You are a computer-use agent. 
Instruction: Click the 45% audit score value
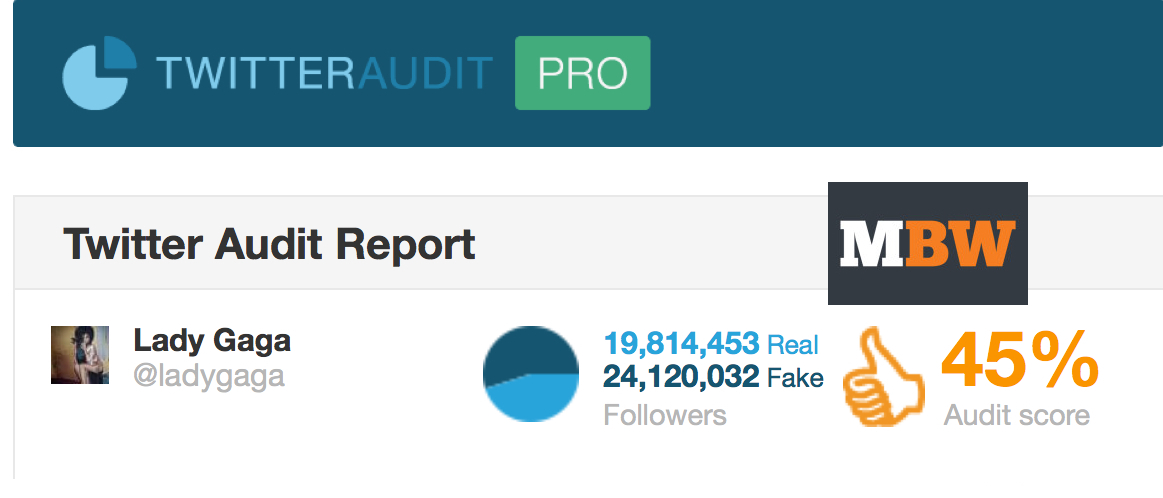pos(1020,362)
